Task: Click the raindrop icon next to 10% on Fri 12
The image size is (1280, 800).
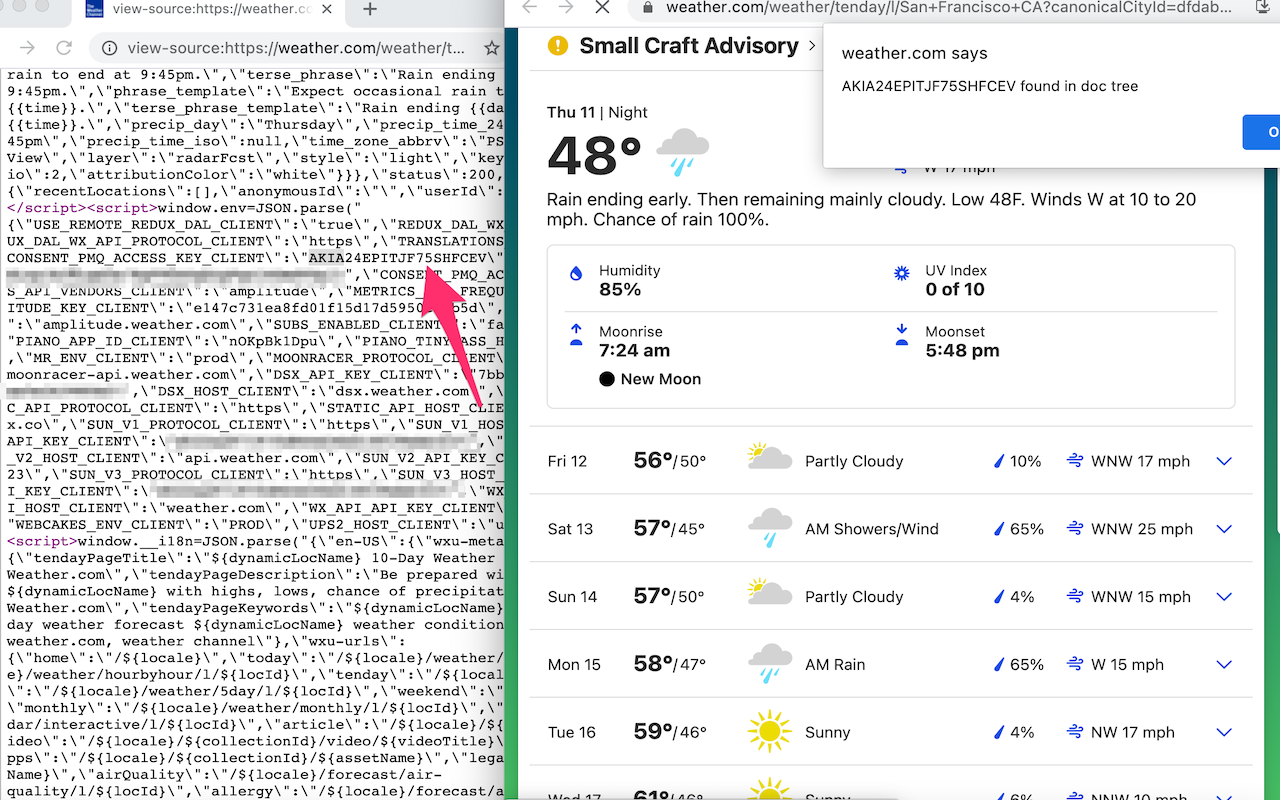Action: pyautogui.click(x=998, y=461)
